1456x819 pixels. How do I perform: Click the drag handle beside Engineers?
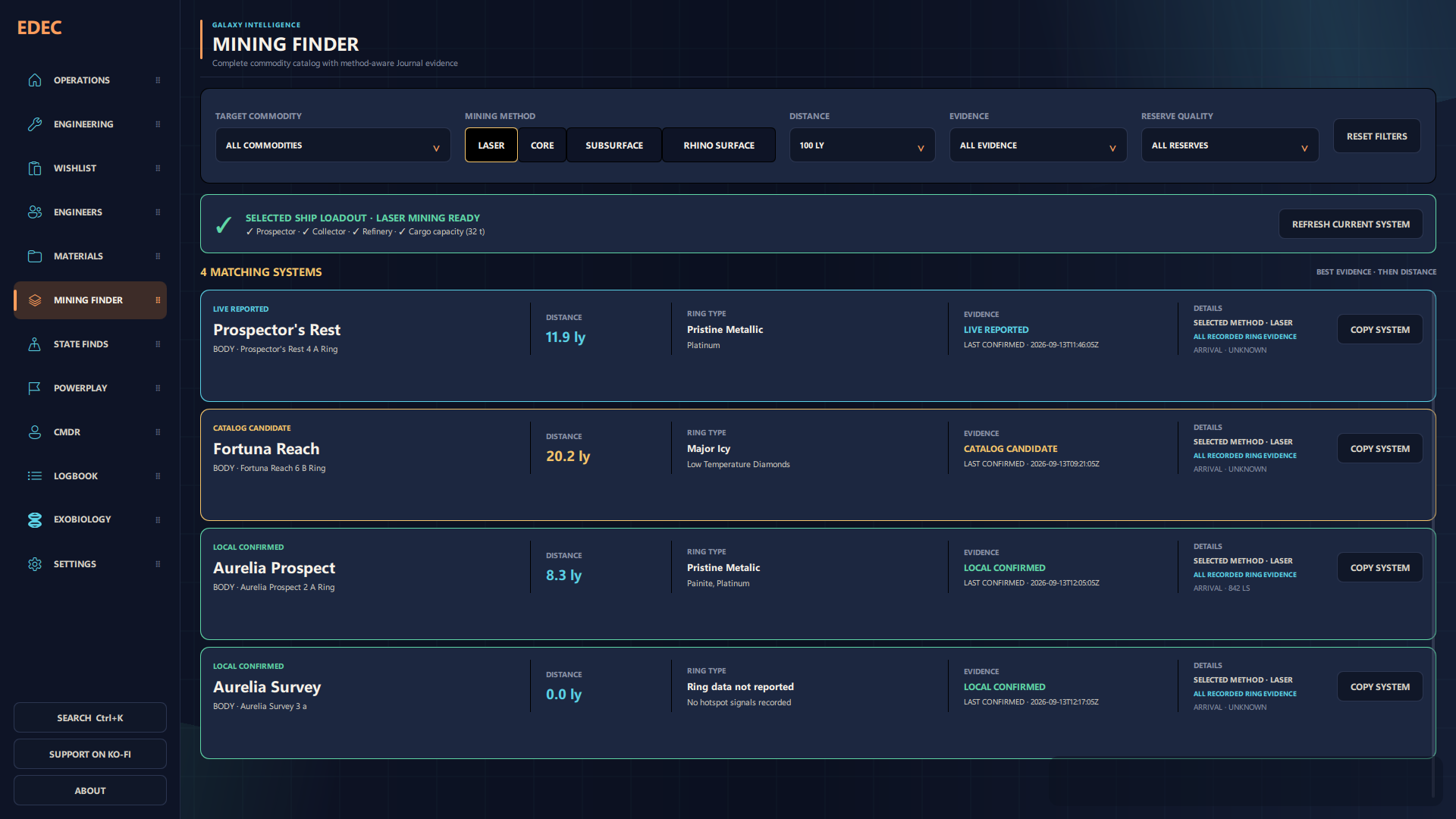click(158, 212)
